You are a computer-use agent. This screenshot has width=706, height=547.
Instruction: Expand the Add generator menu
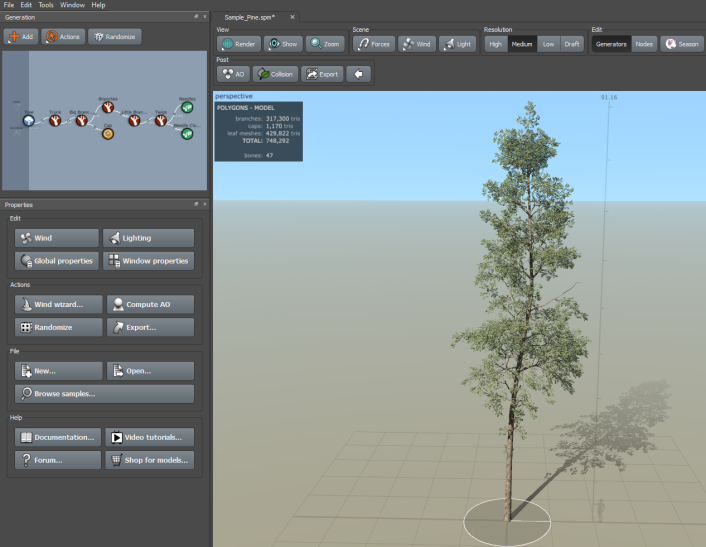click(x=21, y=36)
